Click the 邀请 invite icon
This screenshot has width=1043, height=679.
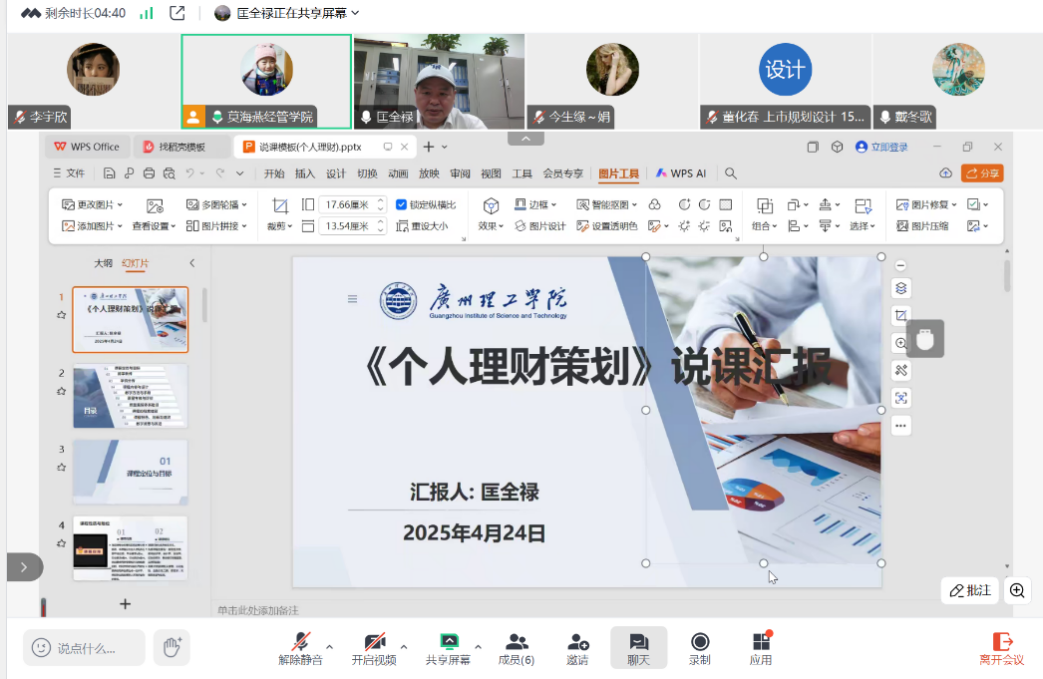(577, 647)
